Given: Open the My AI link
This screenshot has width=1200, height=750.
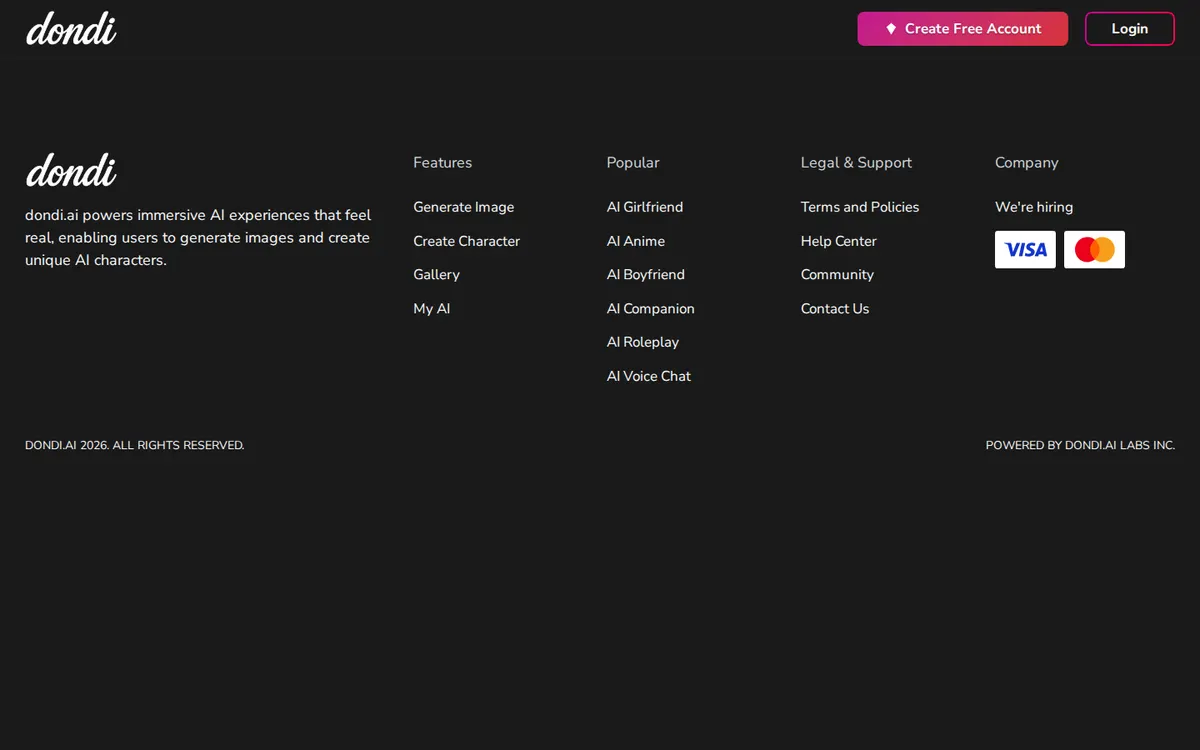Looking at the screenshot, I should point(432,308).
